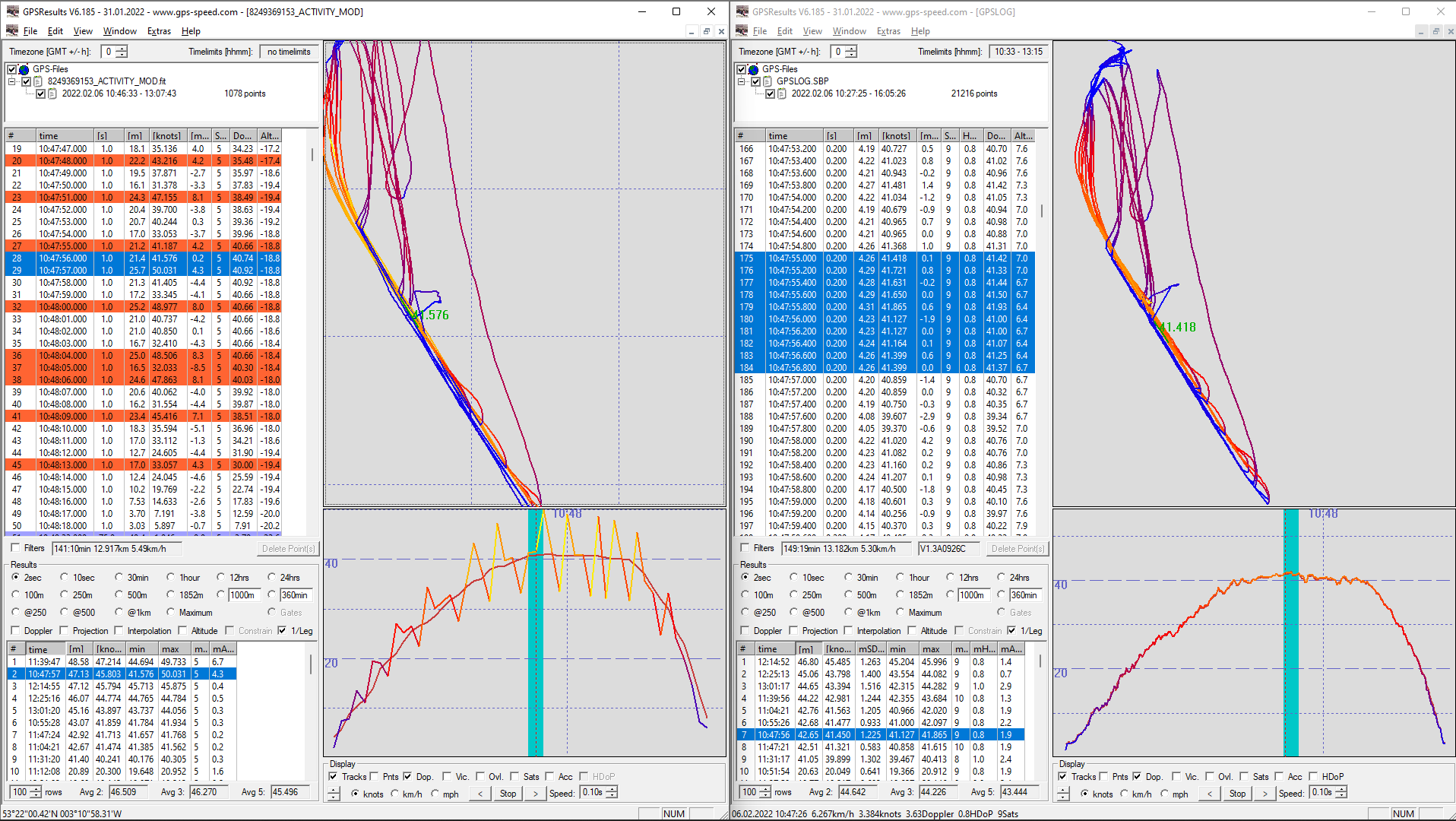
Task: Click the V1.3A0926C version field in GPSLOG window
Action: point(949,548)
